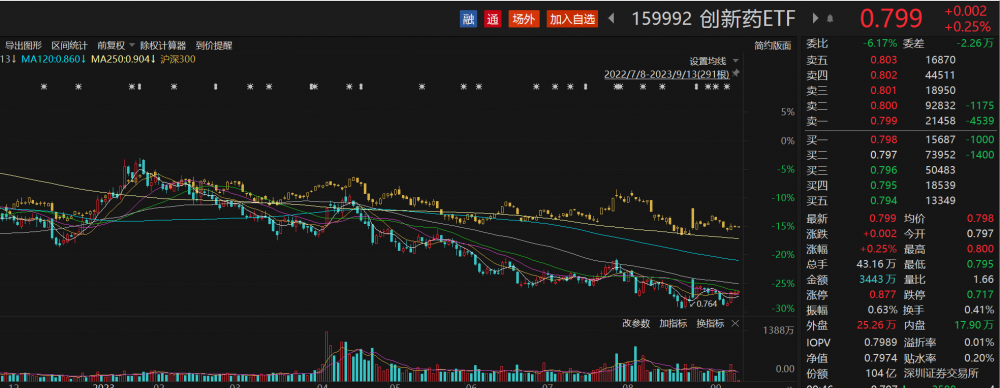The image size is (1000, 388).
Task: Click the 卖四 price 0.802
Action: pyautogui.click(x=885, y=75)
